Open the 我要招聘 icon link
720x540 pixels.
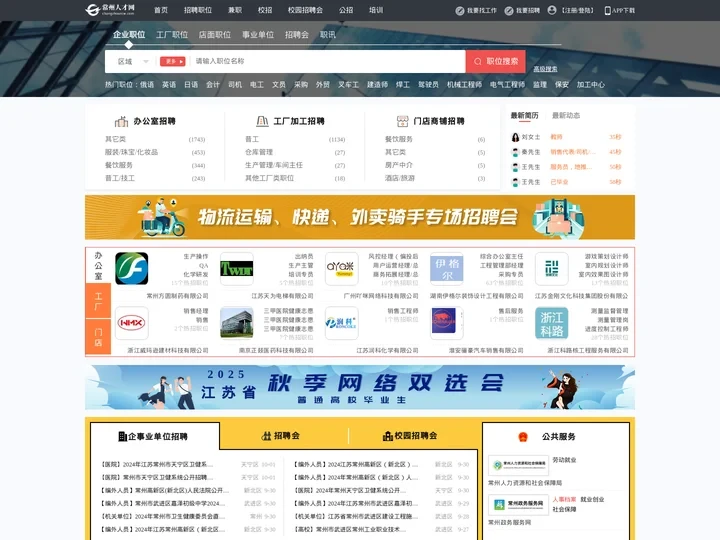(x=509, y=11)
